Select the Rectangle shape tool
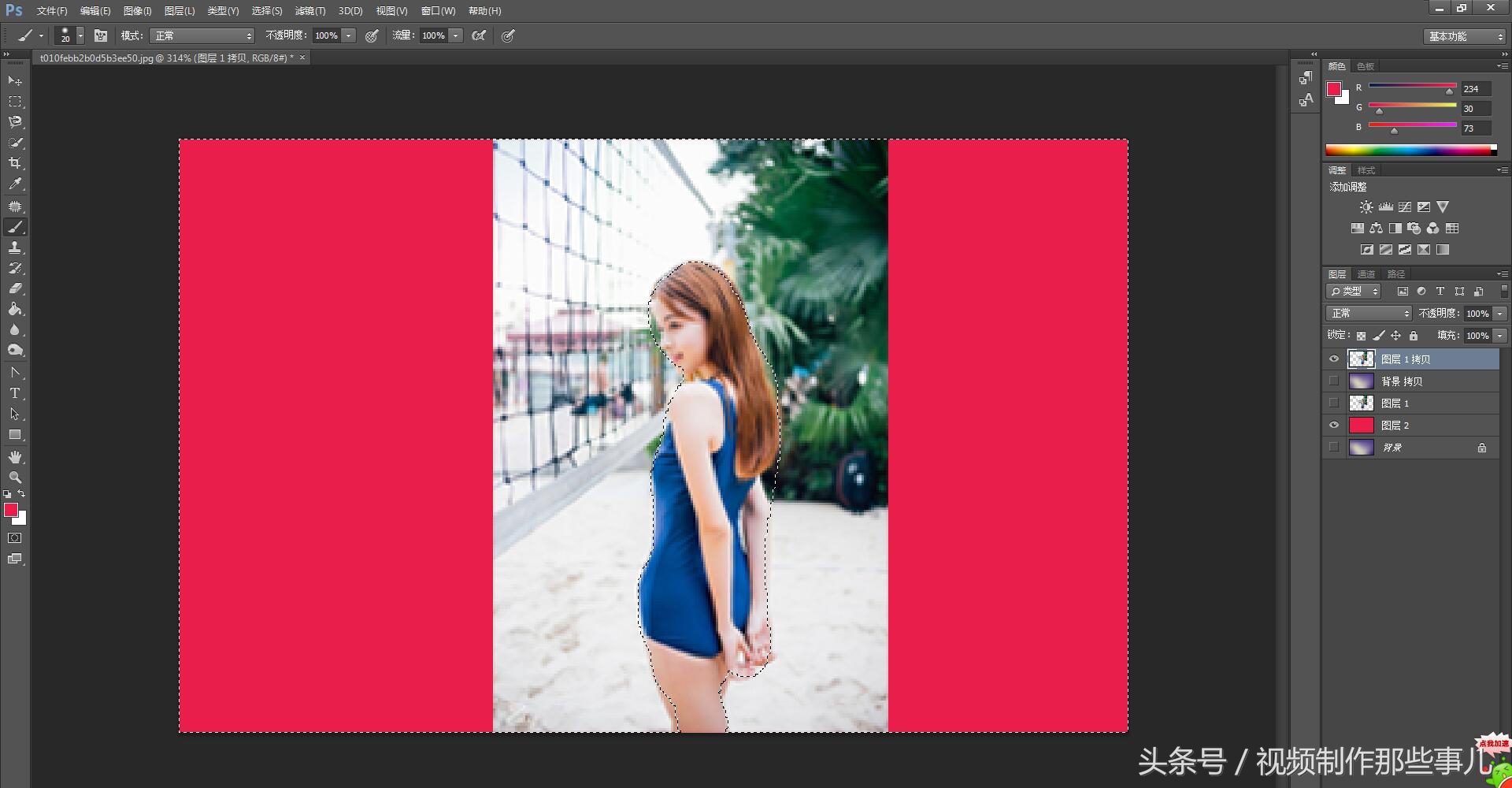The width and height of the screenshot is (1512, 788). [x=15, y=434]
